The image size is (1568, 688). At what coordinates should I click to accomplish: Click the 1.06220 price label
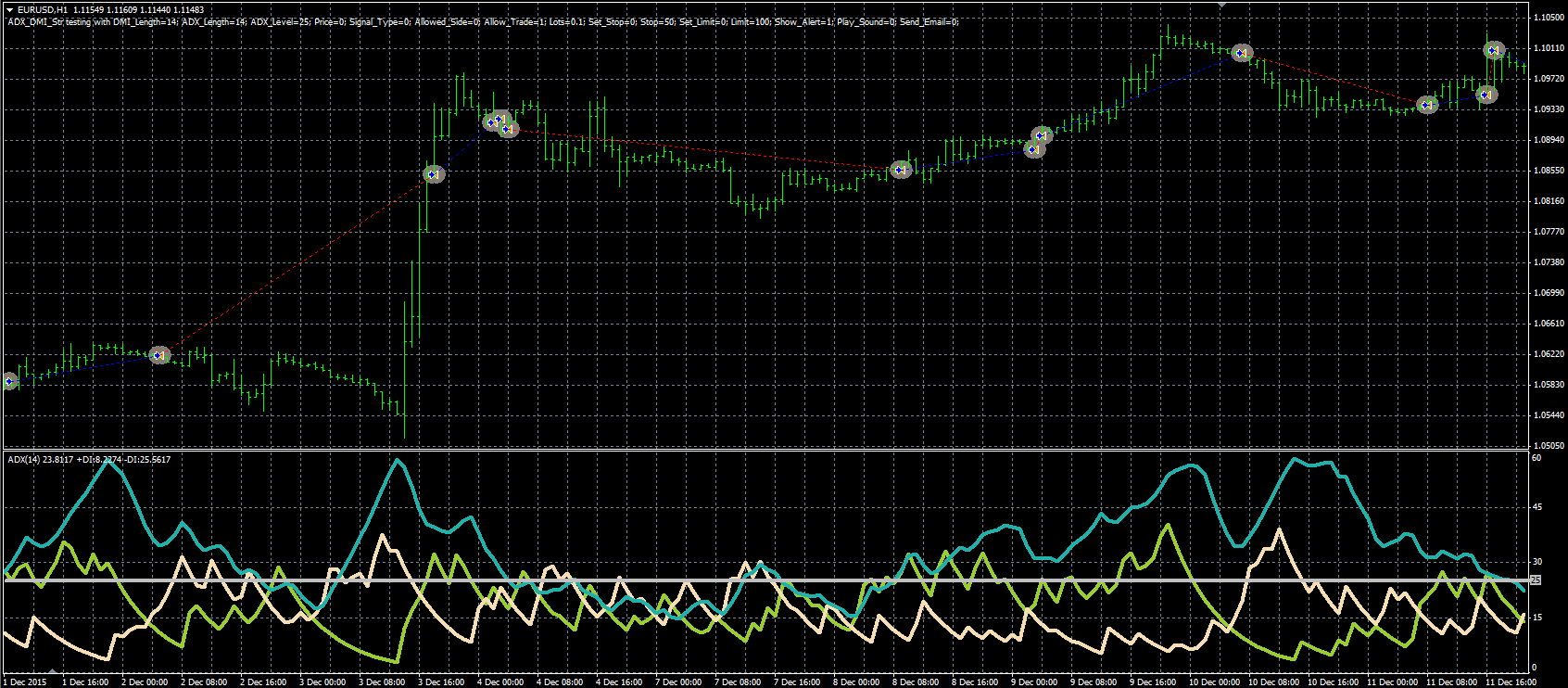(1549, 354)
